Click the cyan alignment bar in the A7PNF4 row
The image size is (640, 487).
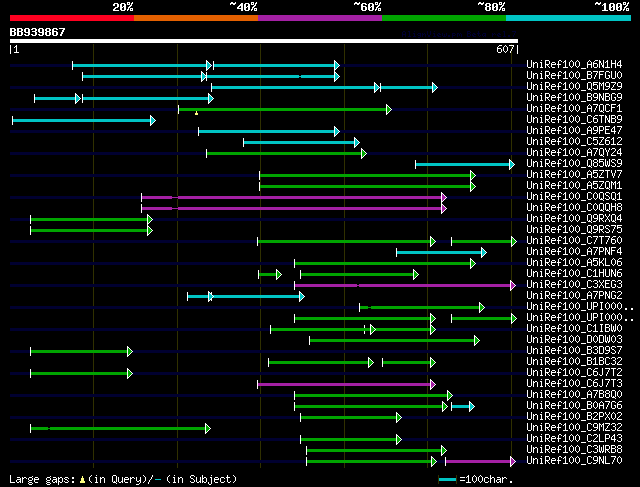tap(441, 253)
